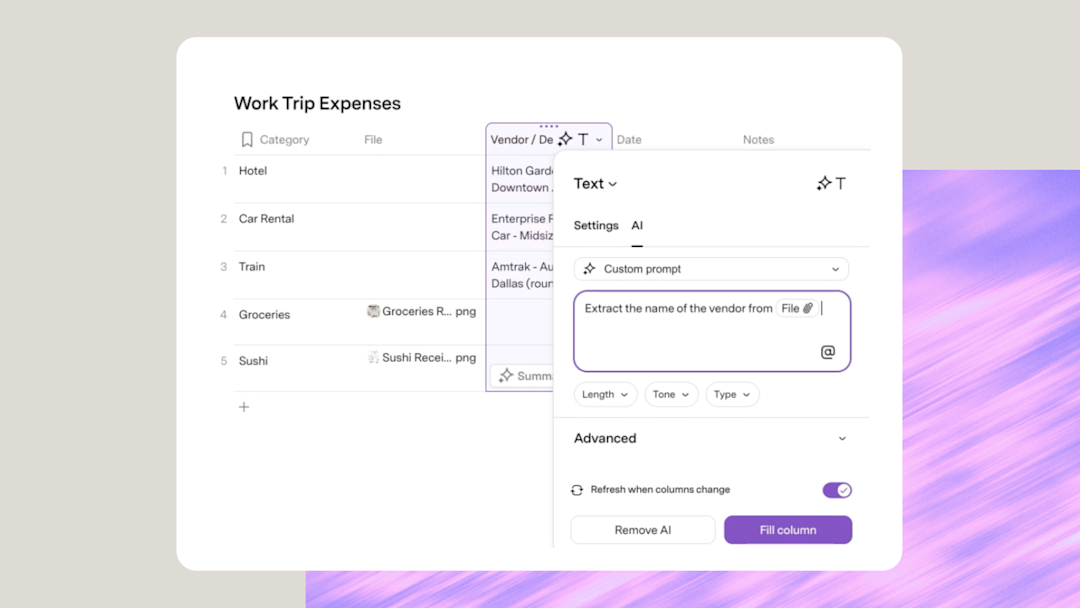This screenshot has height=608, width=1080.
Task: Switch to the Settings tab
Action: tap(596, 226)
